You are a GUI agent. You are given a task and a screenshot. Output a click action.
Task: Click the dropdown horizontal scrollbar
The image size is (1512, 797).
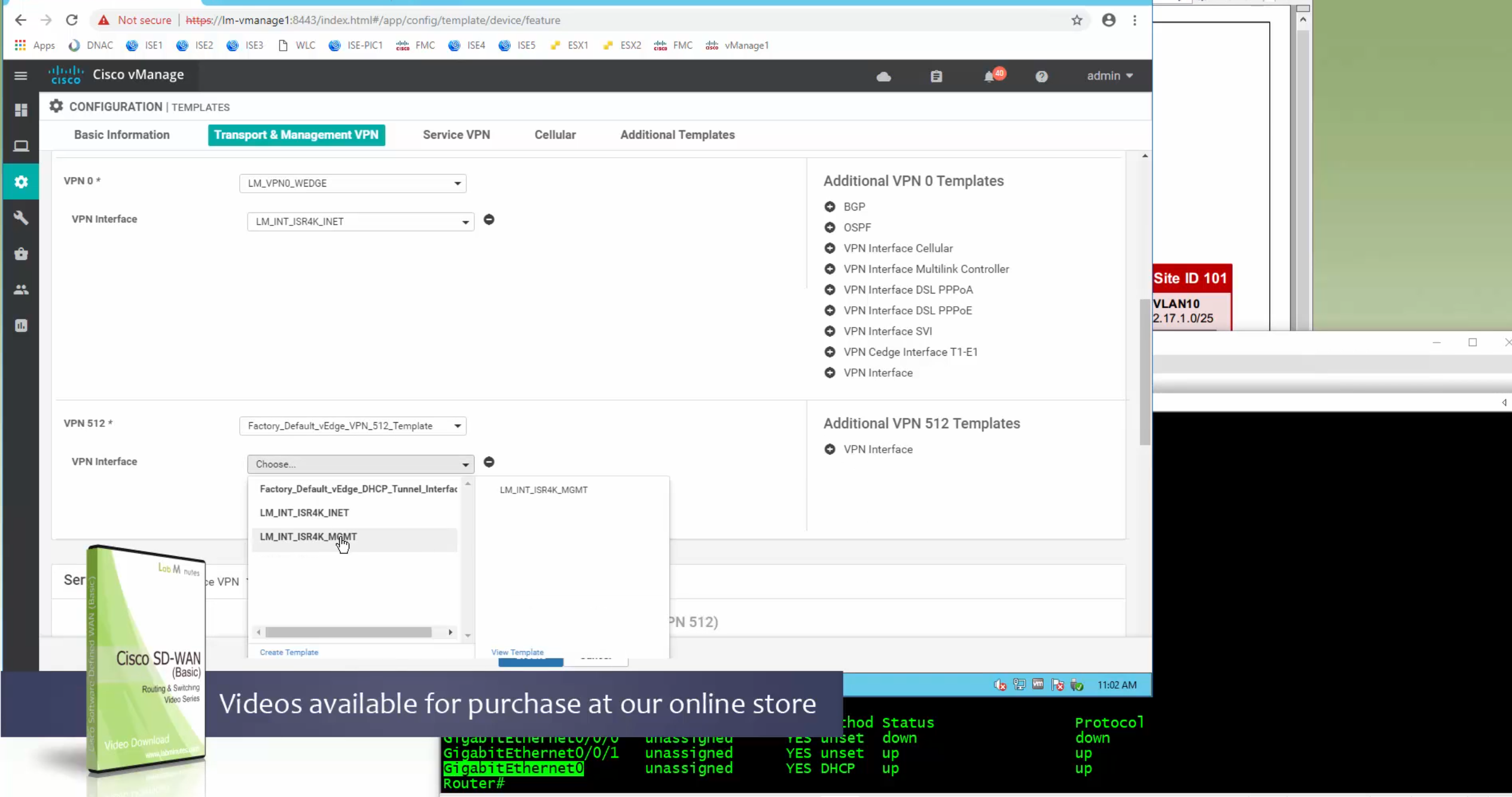349,632
